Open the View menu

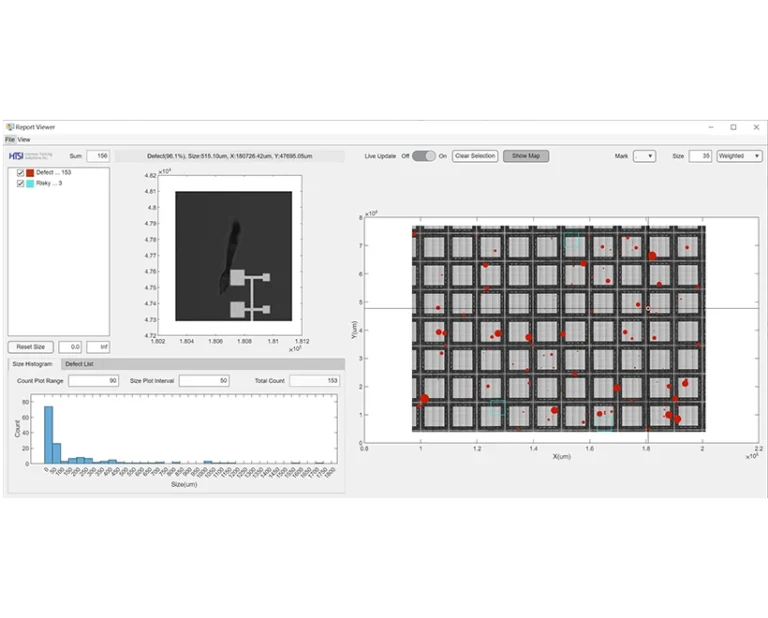(x=24, y=140)
